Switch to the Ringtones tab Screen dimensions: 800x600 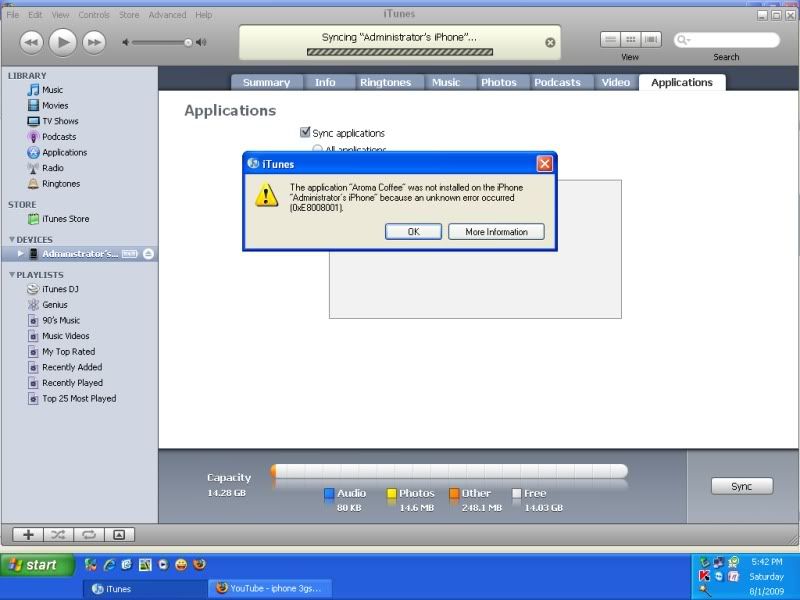[x=385, y=82]
